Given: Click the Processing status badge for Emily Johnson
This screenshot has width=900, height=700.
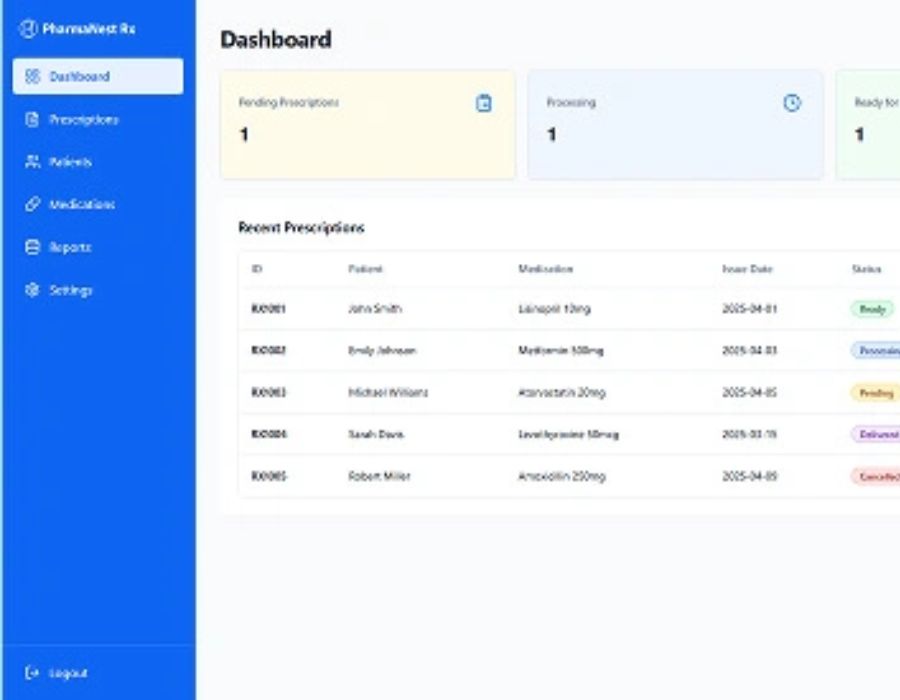Looking at the screenshot, I should point(876,351).
